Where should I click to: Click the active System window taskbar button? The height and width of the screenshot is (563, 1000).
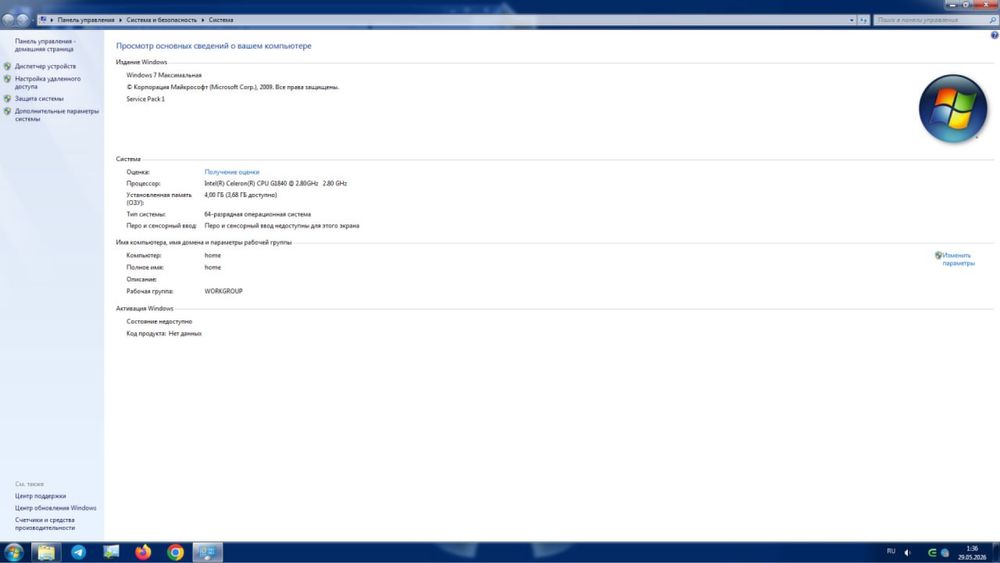[208, 552]
